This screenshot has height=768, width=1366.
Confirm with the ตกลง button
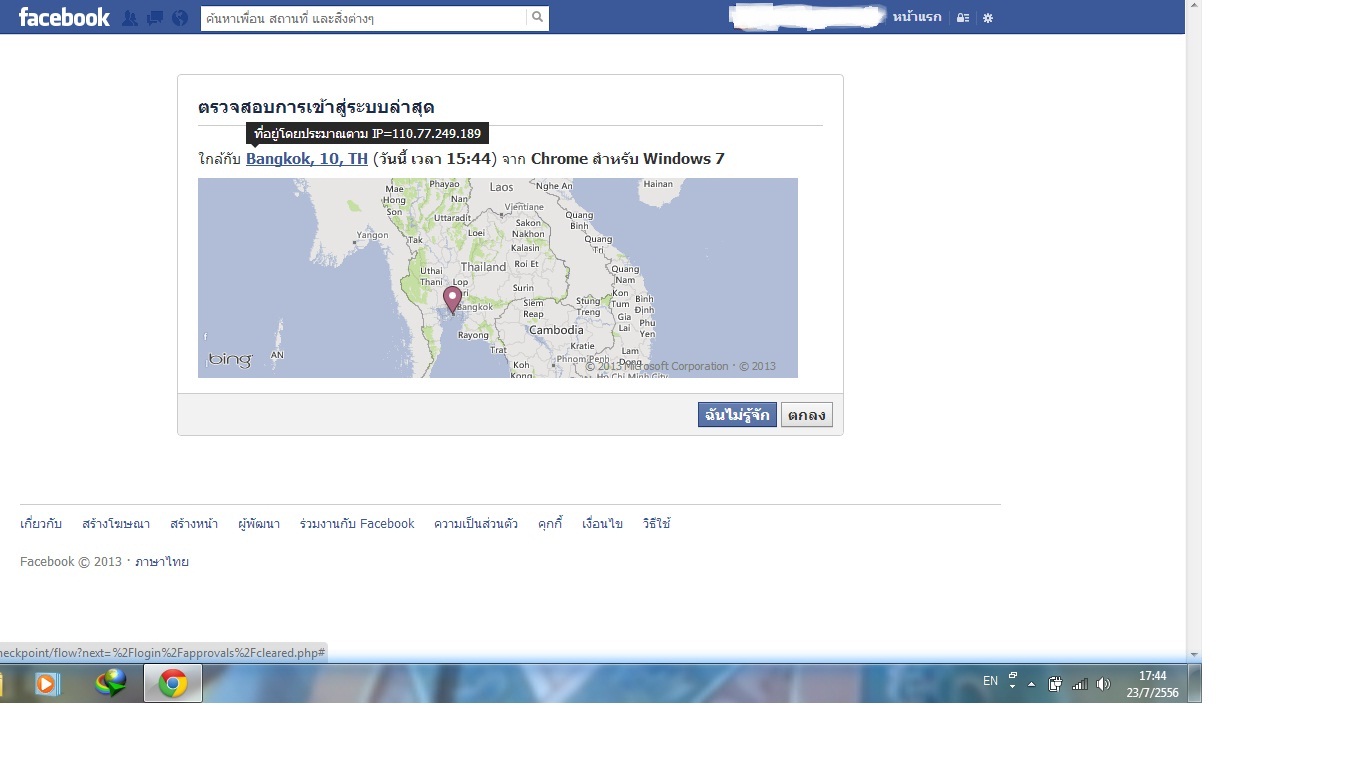pyautogui.click(x=807, y=415)
